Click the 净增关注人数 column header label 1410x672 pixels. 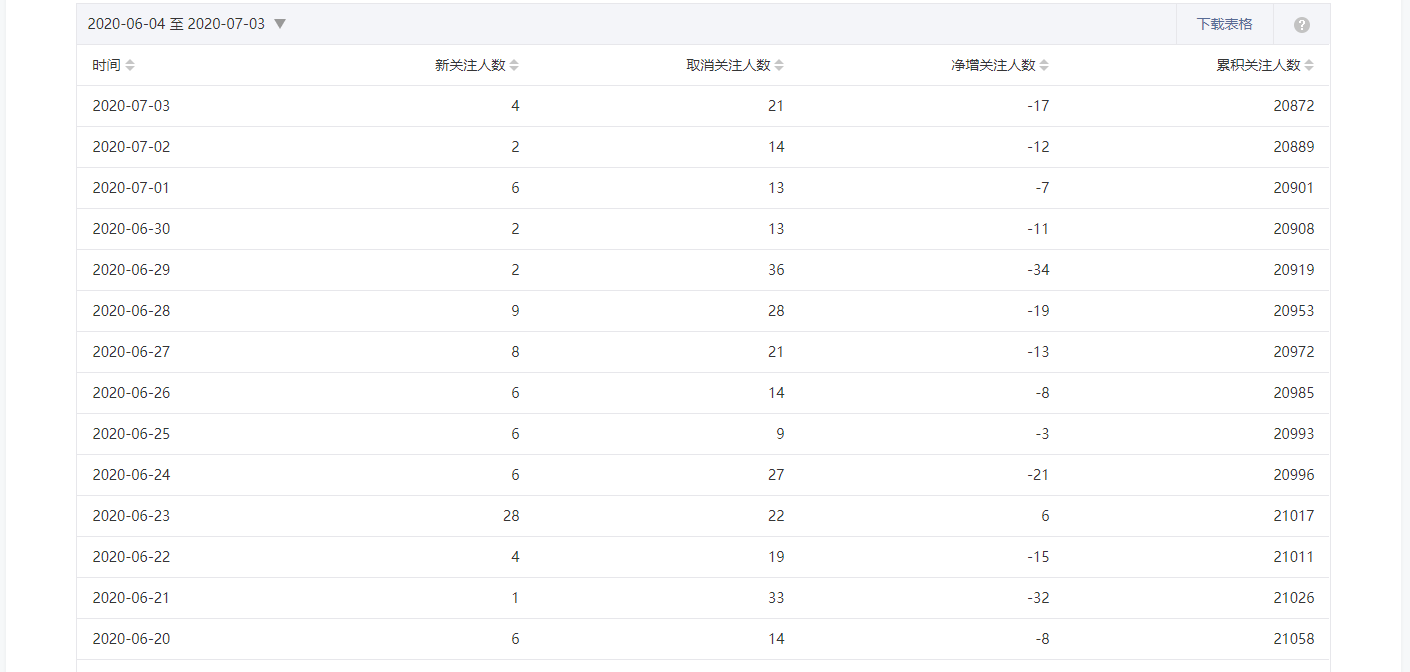[x=993, y=65]
